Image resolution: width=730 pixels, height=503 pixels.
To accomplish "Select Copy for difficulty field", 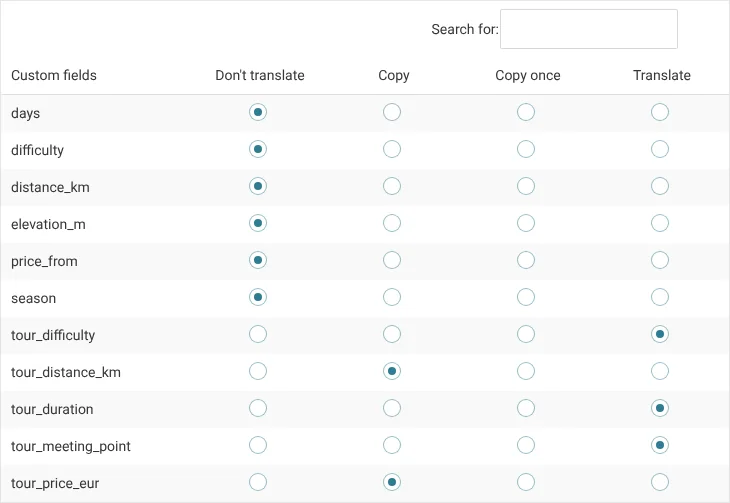I will (x=392, y=149).
